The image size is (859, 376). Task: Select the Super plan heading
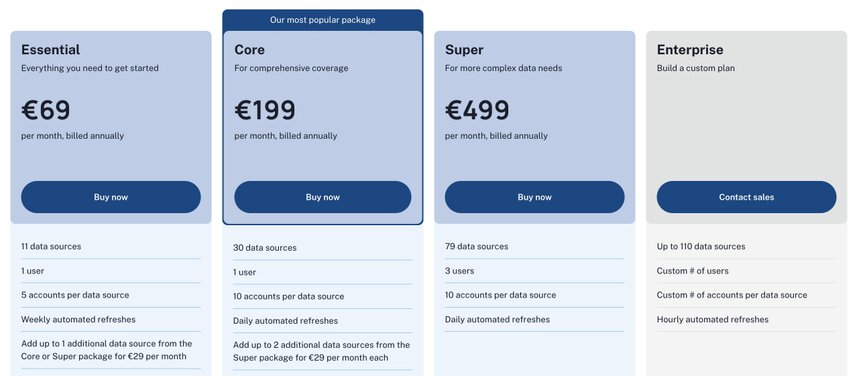[x=464, y=50]
